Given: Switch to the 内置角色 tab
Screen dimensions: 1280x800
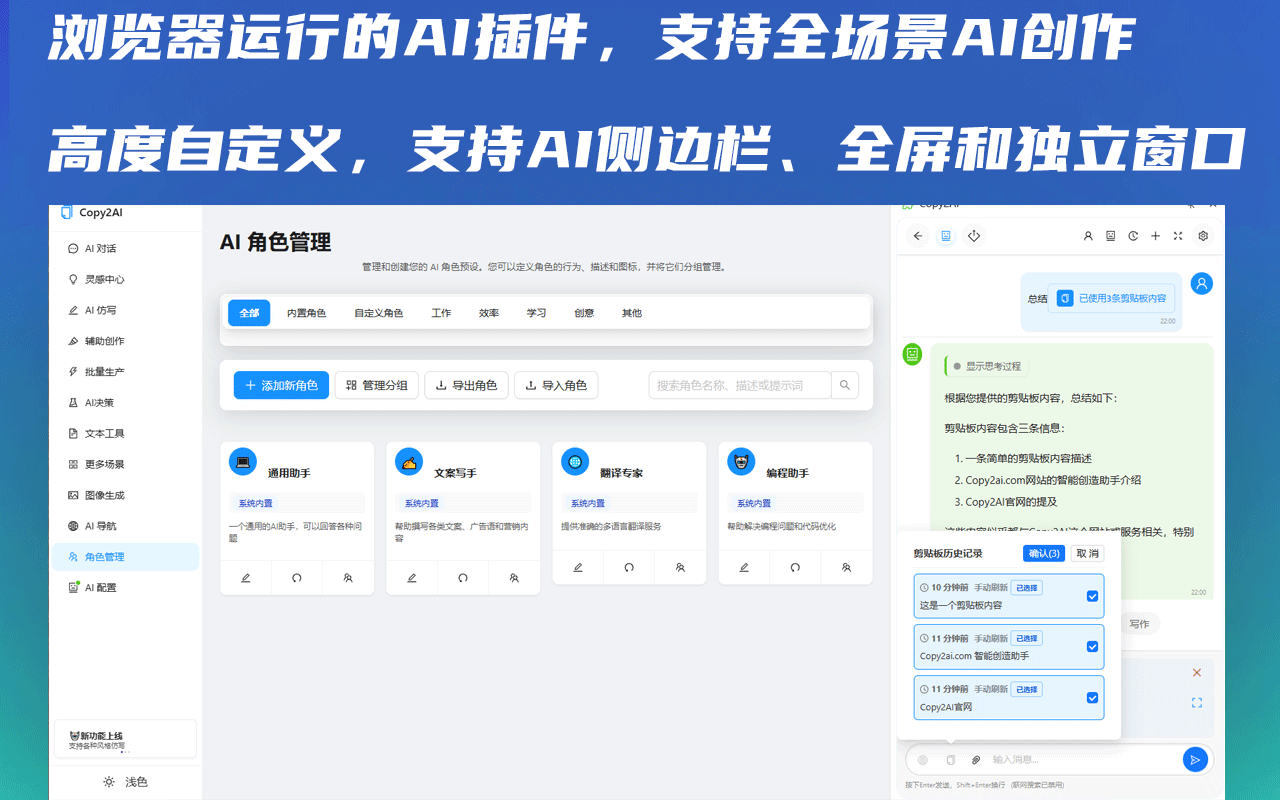Looking at the screenshot, I should [306, 313].
